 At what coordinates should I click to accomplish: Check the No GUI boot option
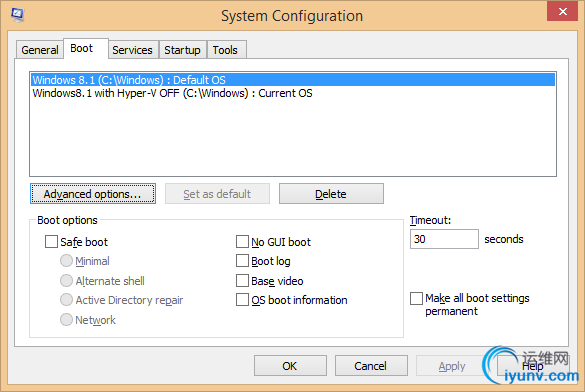[243, 241]
